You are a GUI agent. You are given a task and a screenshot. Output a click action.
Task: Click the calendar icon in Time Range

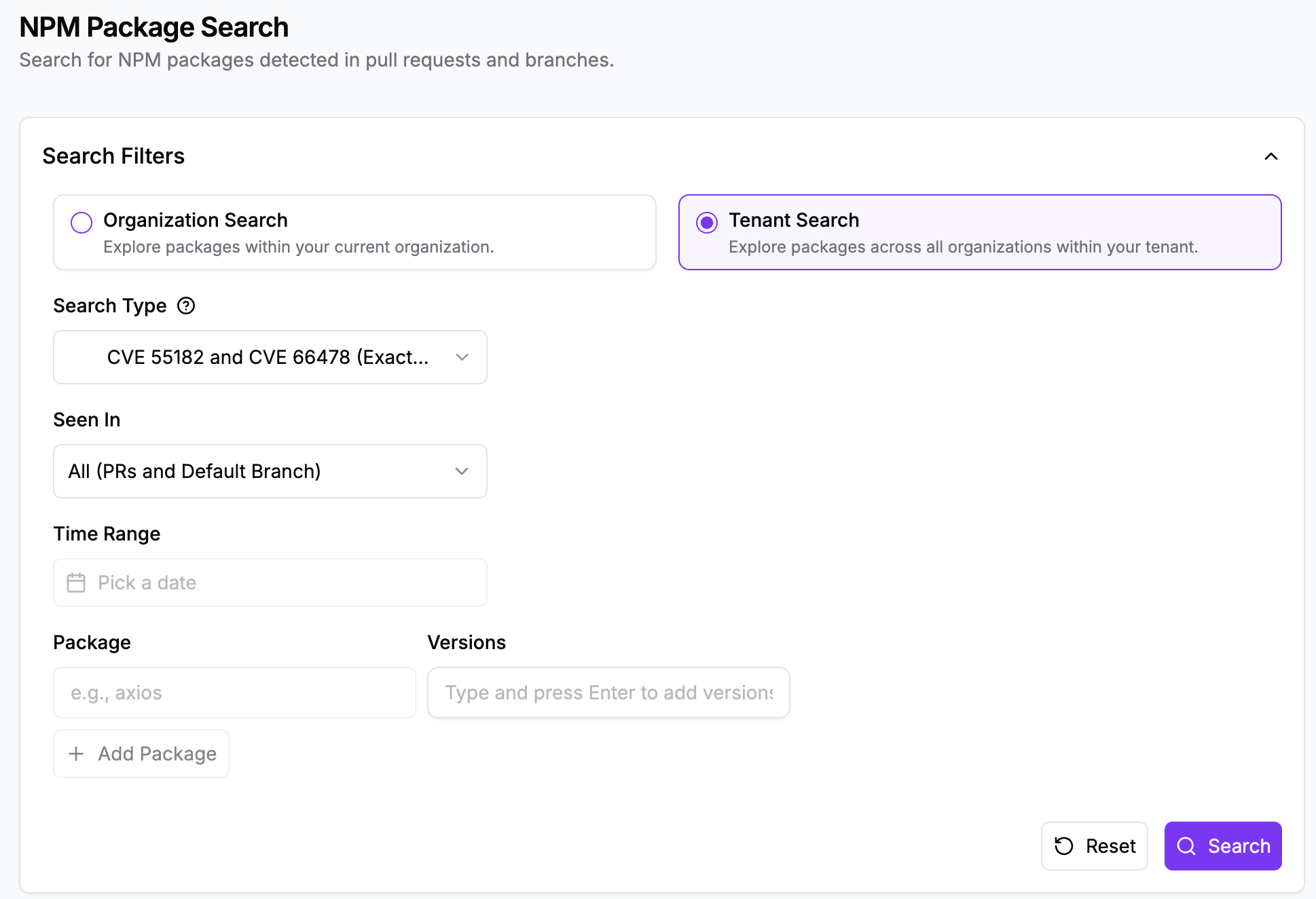(x=76, y=583)
